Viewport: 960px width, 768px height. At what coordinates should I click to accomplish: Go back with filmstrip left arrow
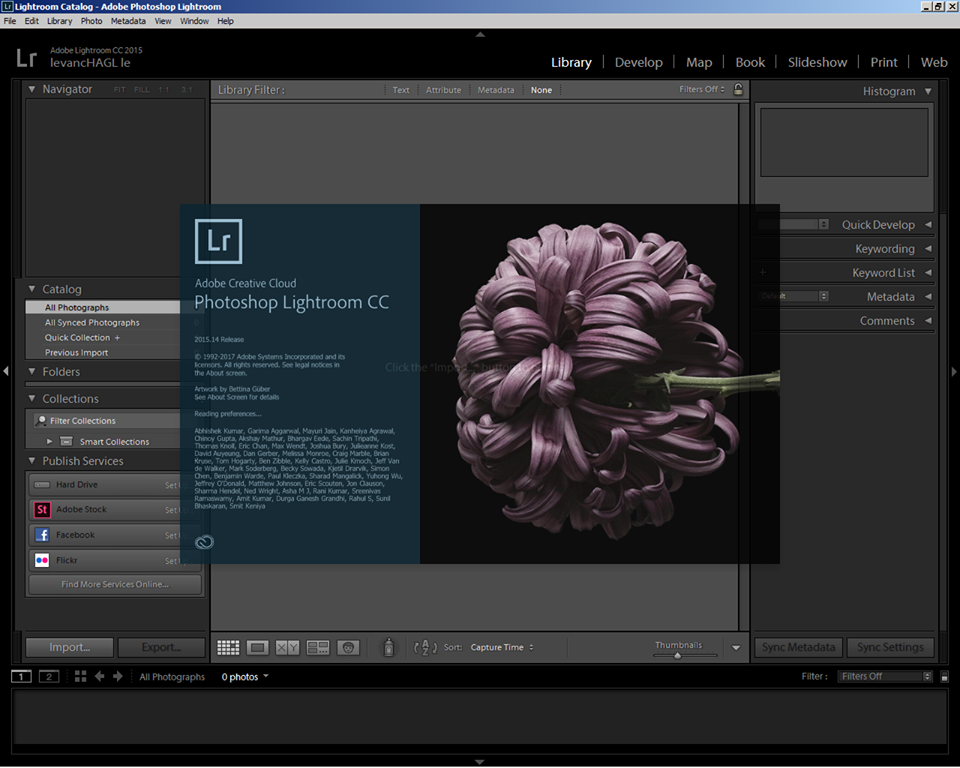99,676
